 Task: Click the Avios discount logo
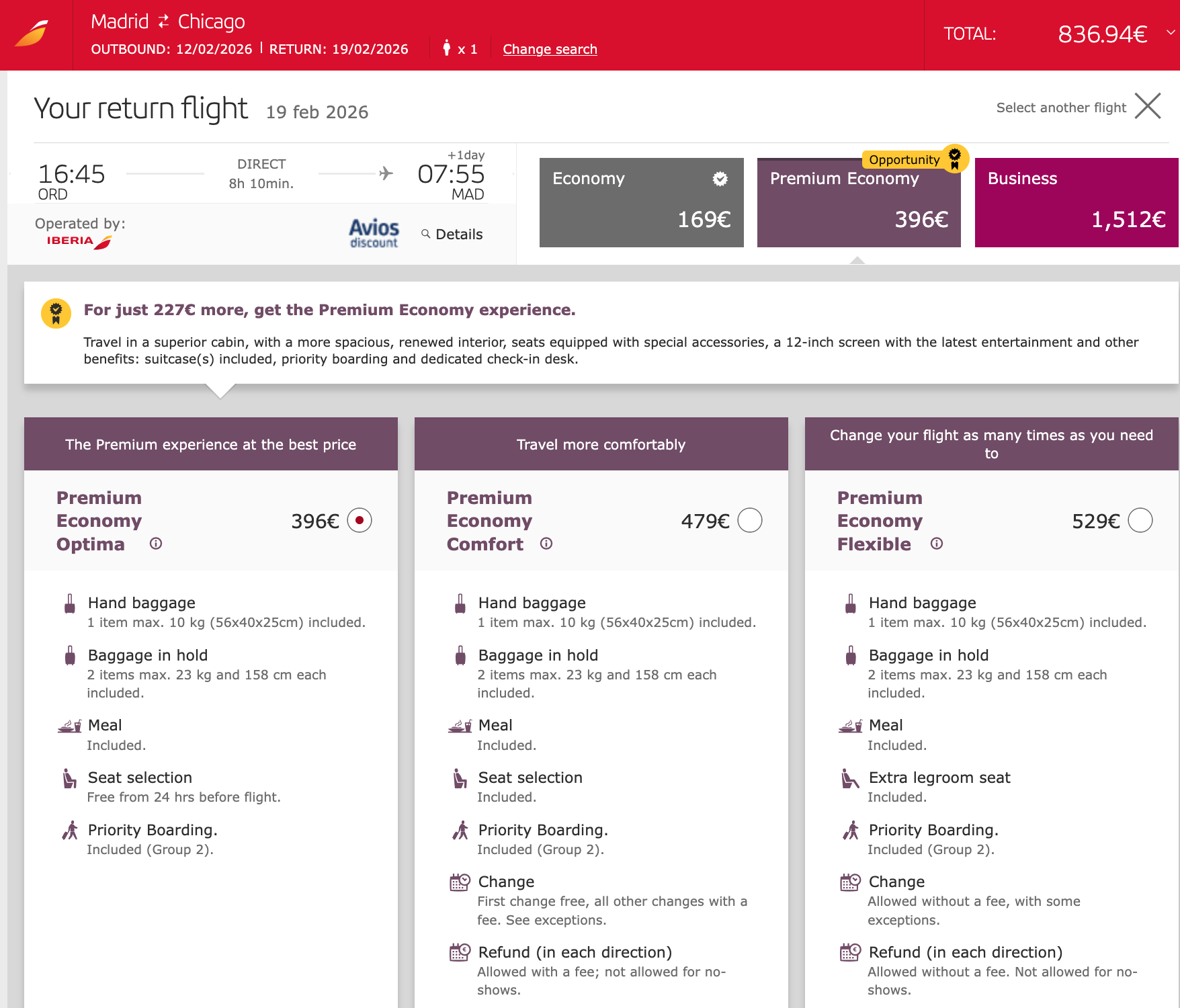pyautogui.click(x=374, y=233)
